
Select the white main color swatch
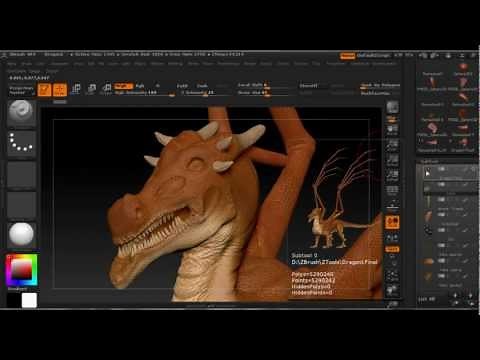tap(29, 300)
